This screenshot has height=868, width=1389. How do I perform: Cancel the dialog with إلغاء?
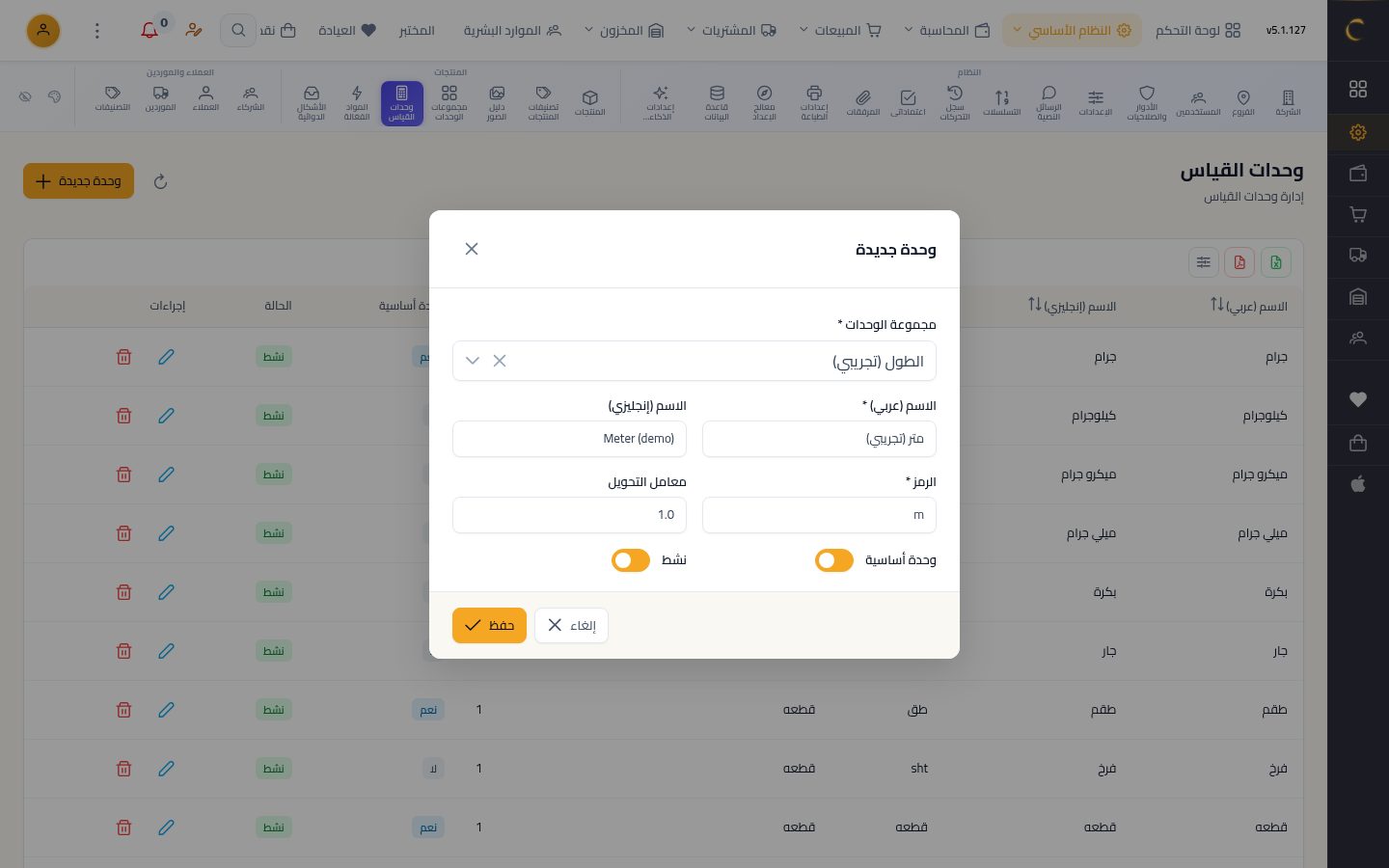pos(571,625)
